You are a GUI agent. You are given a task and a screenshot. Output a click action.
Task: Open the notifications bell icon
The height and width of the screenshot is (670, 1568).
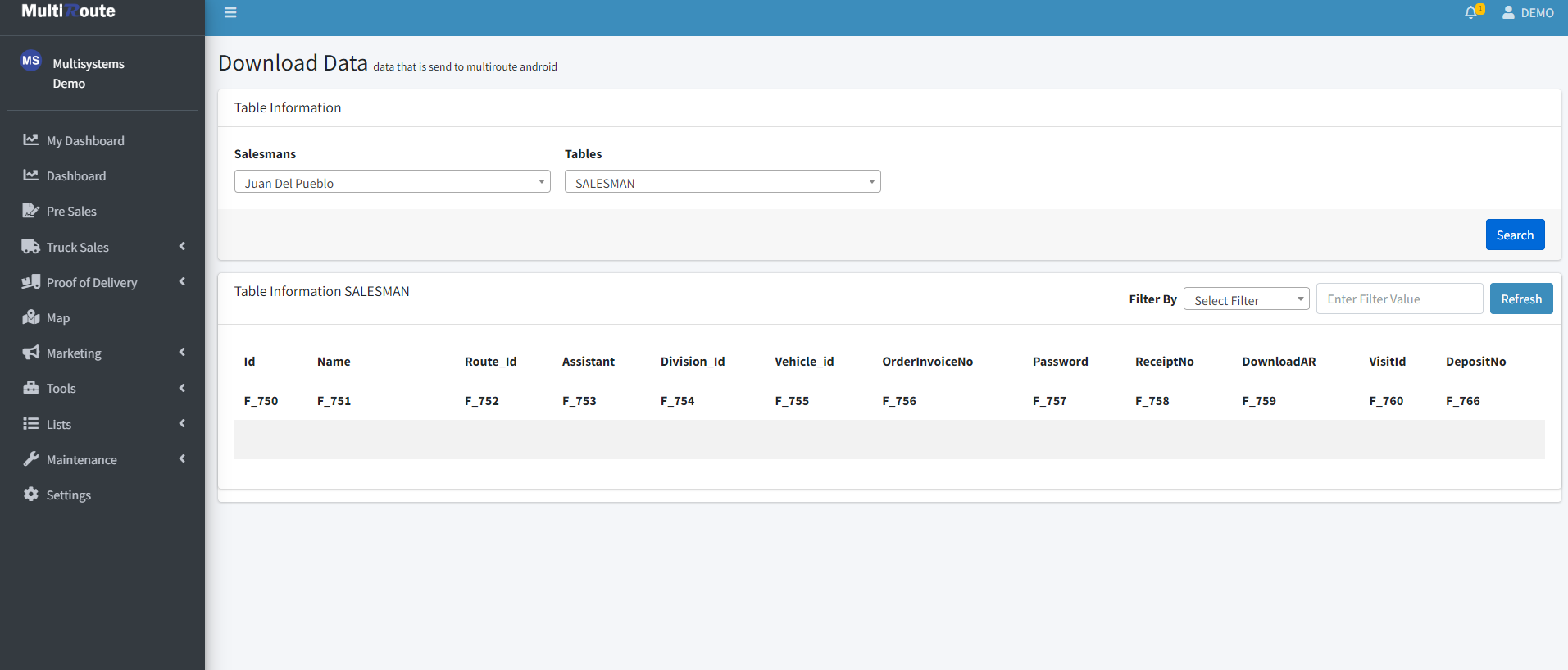(x=1471, y=12)
